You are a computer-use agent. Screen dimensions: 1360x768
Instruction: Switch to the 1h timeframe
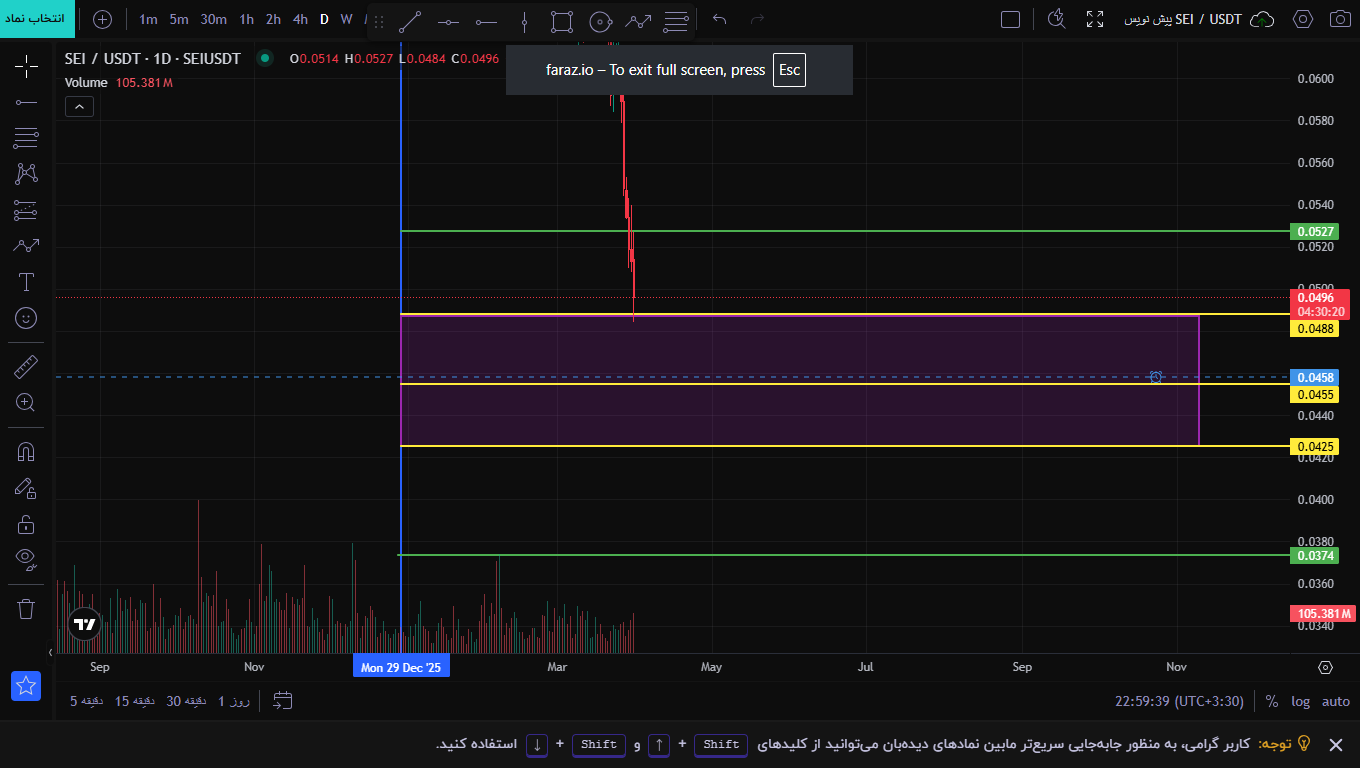coord(246,19)
